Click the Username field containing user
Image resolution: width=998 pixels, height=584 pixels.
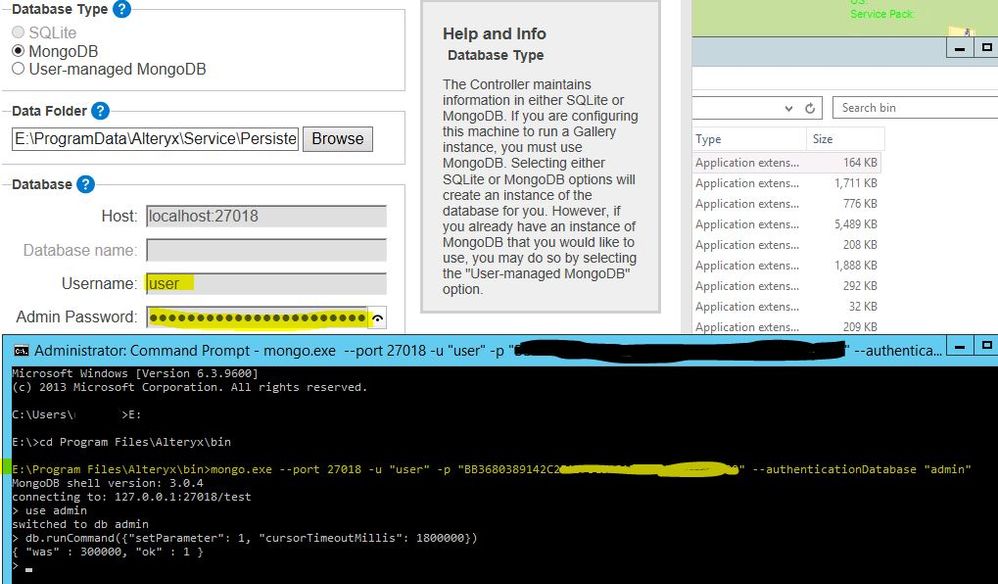pyautogui.click(x=266, y=284)
